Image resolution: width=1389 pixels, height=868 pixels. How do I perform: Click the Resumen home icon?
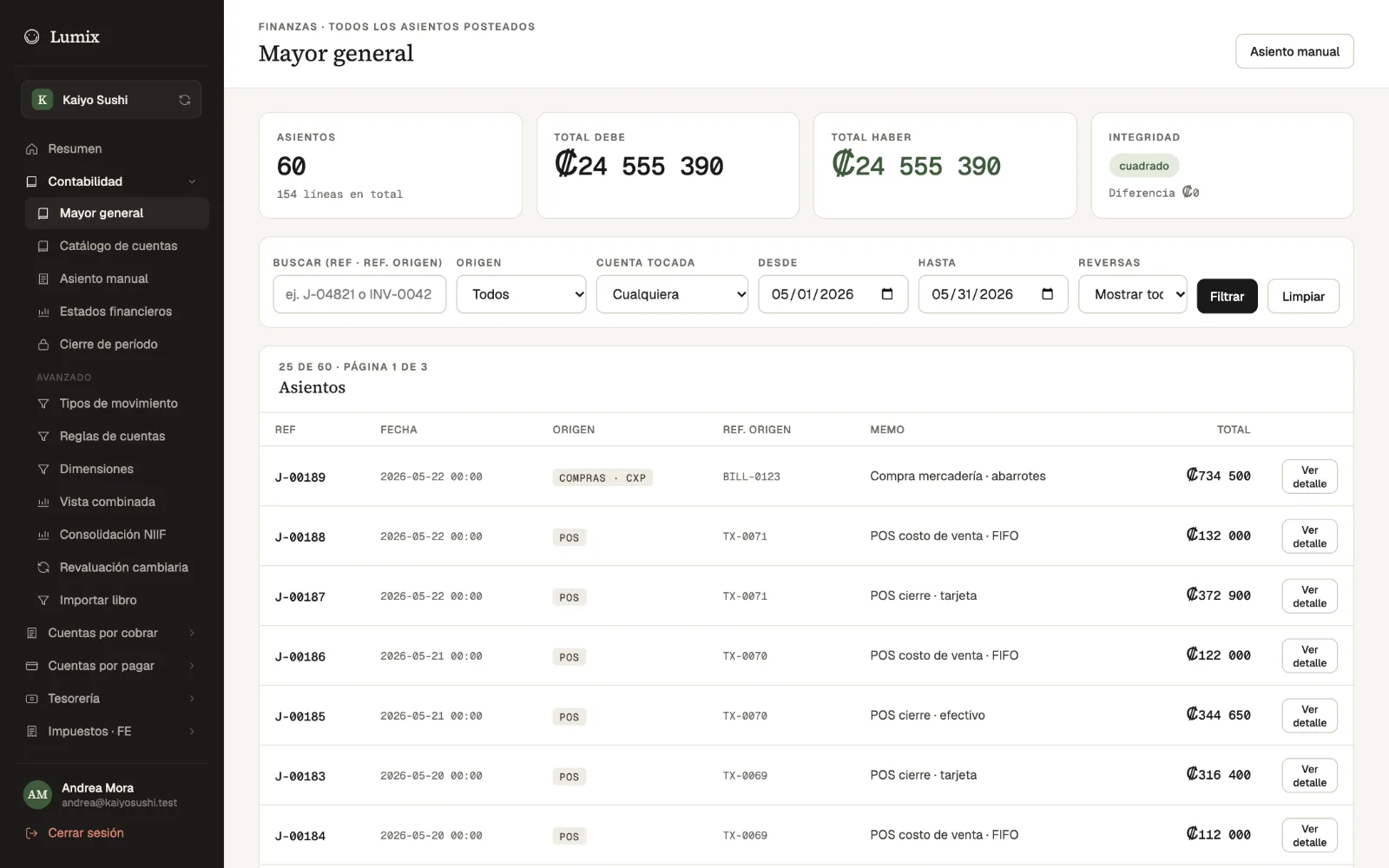click(x=32, y=149)
